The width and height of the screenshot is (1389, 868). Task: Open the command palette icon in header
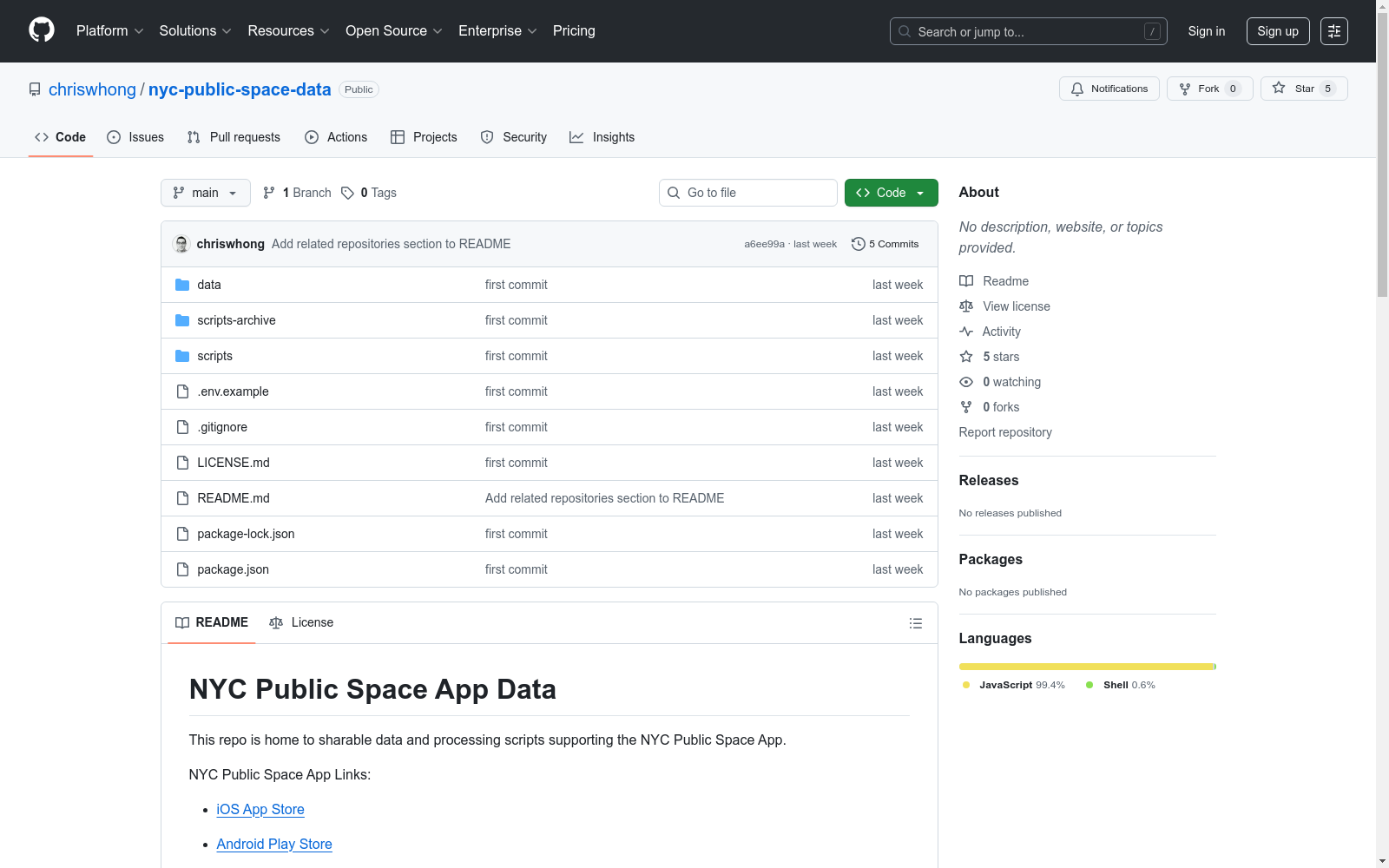click(x=1334, y=31)
